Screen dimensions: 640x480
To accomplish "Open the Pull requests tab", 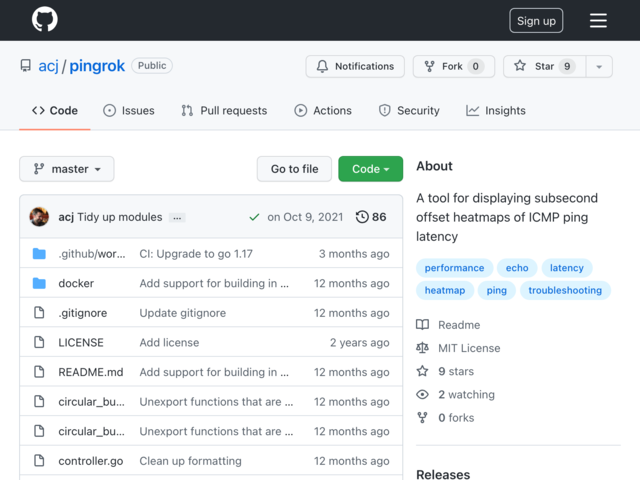I will [224, 111].
